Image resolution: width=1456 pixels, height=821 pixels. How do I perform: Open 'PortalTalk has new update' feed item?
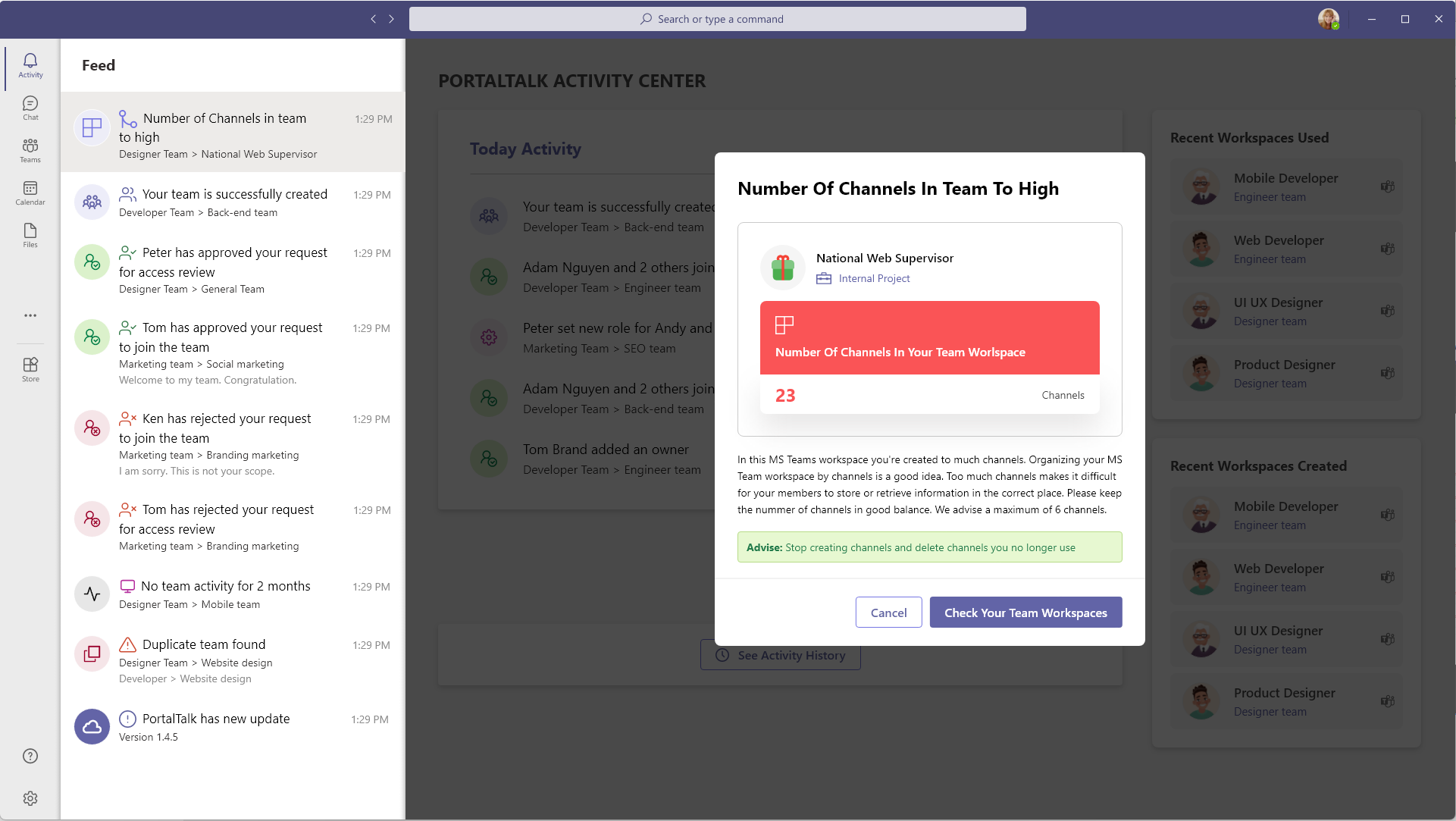(x=232, y=727)
